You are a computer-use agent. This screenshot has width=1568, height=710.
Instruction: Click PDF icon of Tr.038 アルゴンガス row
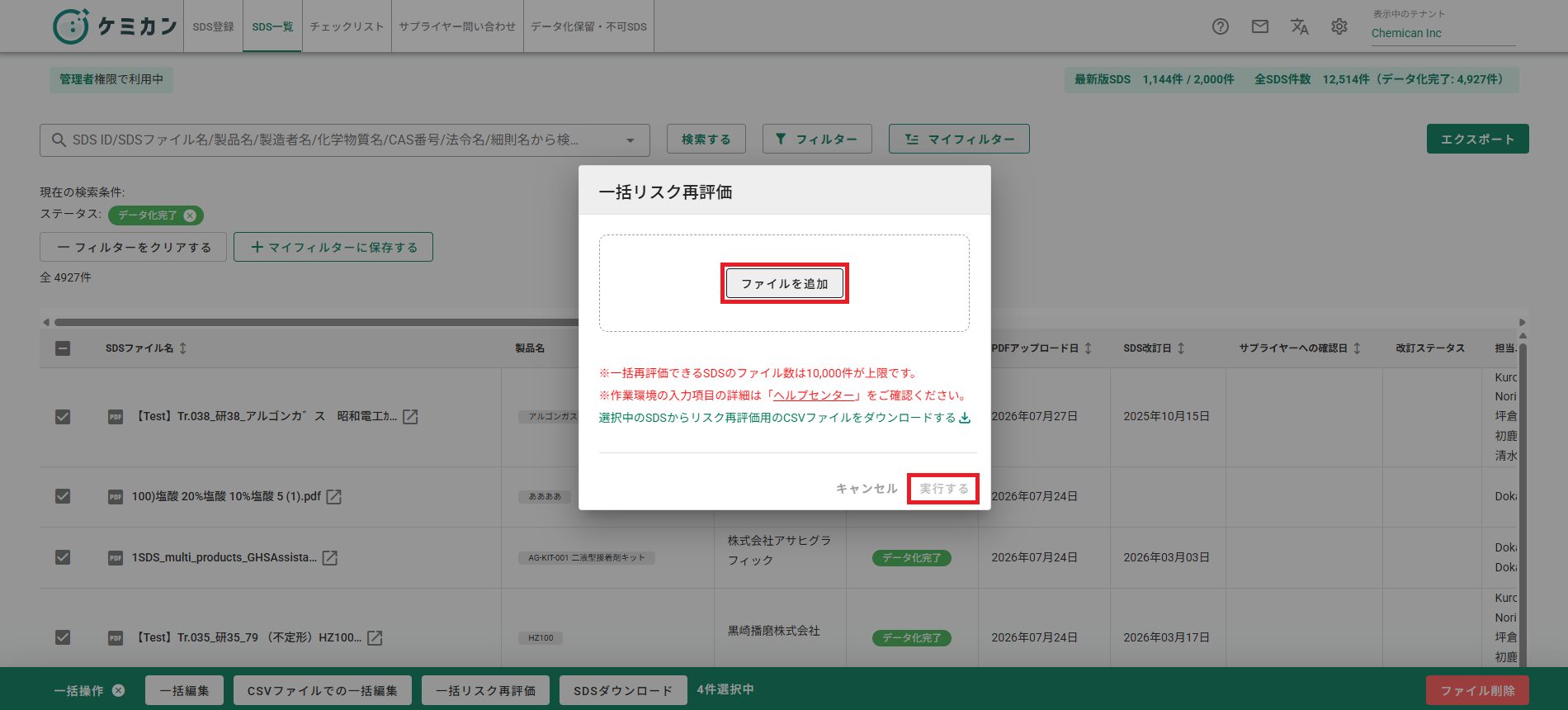[116, 417]
